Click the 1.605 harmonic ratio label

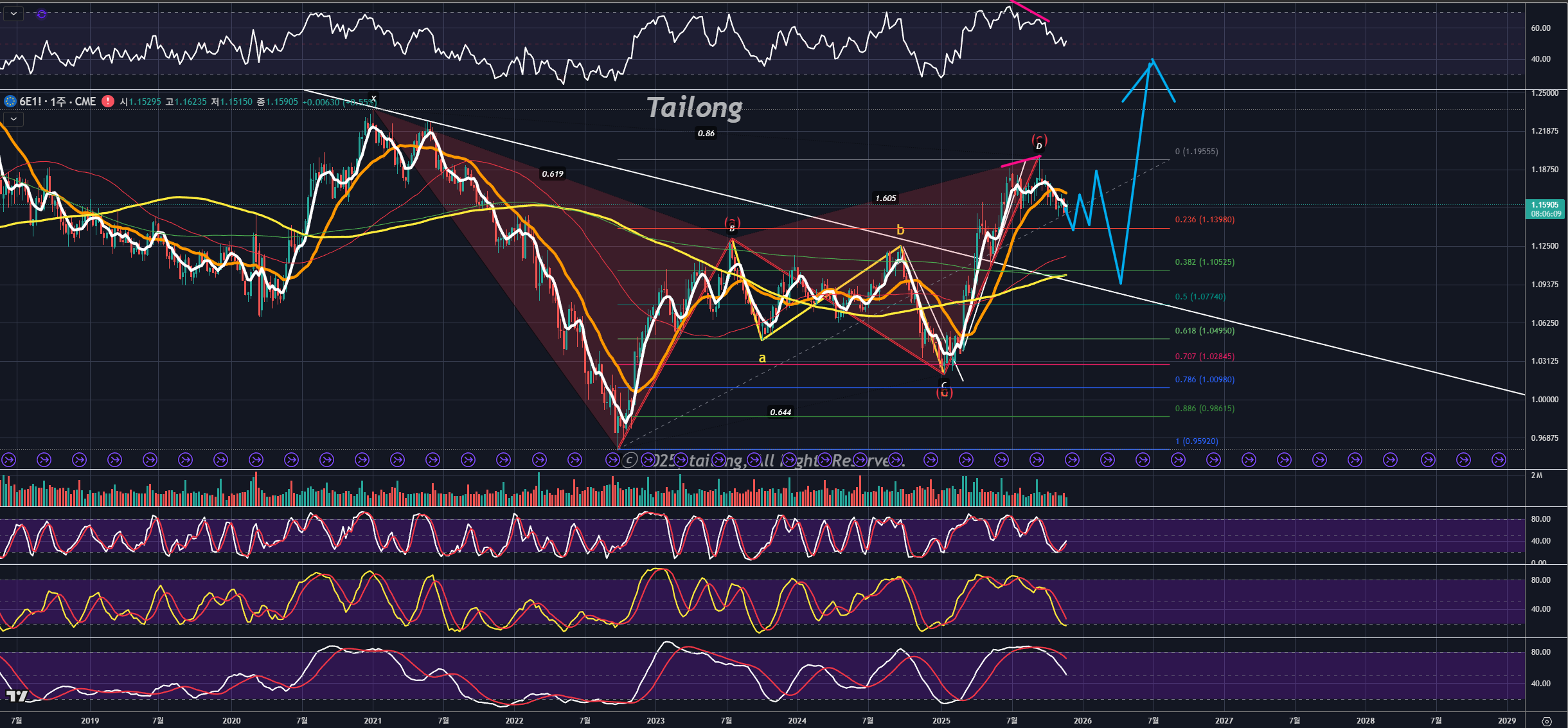885,199
